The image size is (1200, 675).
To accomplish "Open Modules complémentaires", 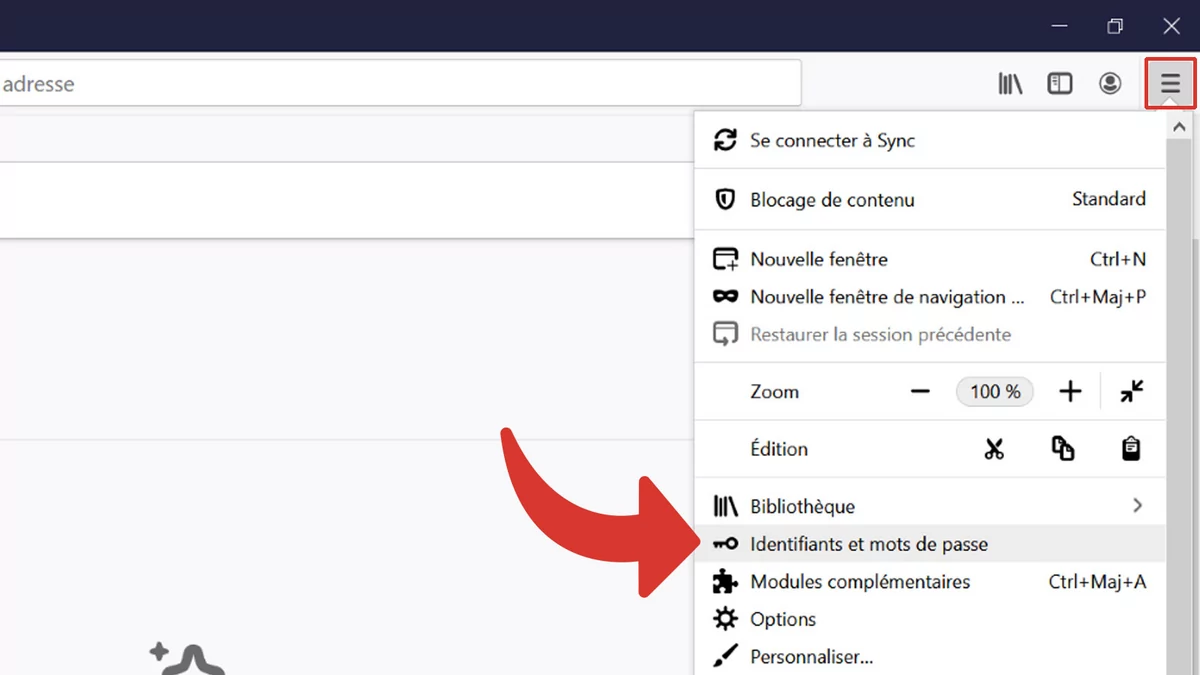I will tap(860, 582).
